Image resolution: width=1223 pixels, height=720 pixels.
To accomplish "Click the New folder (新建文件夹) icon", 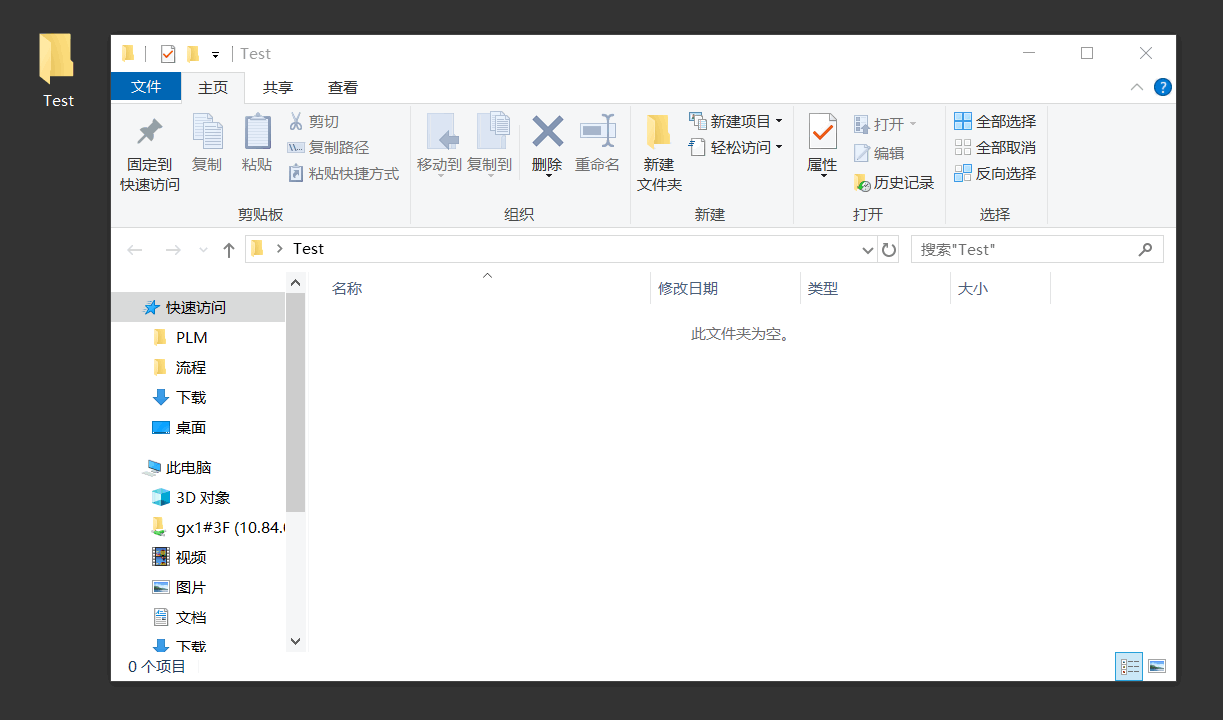I will (x=658, y=131).
